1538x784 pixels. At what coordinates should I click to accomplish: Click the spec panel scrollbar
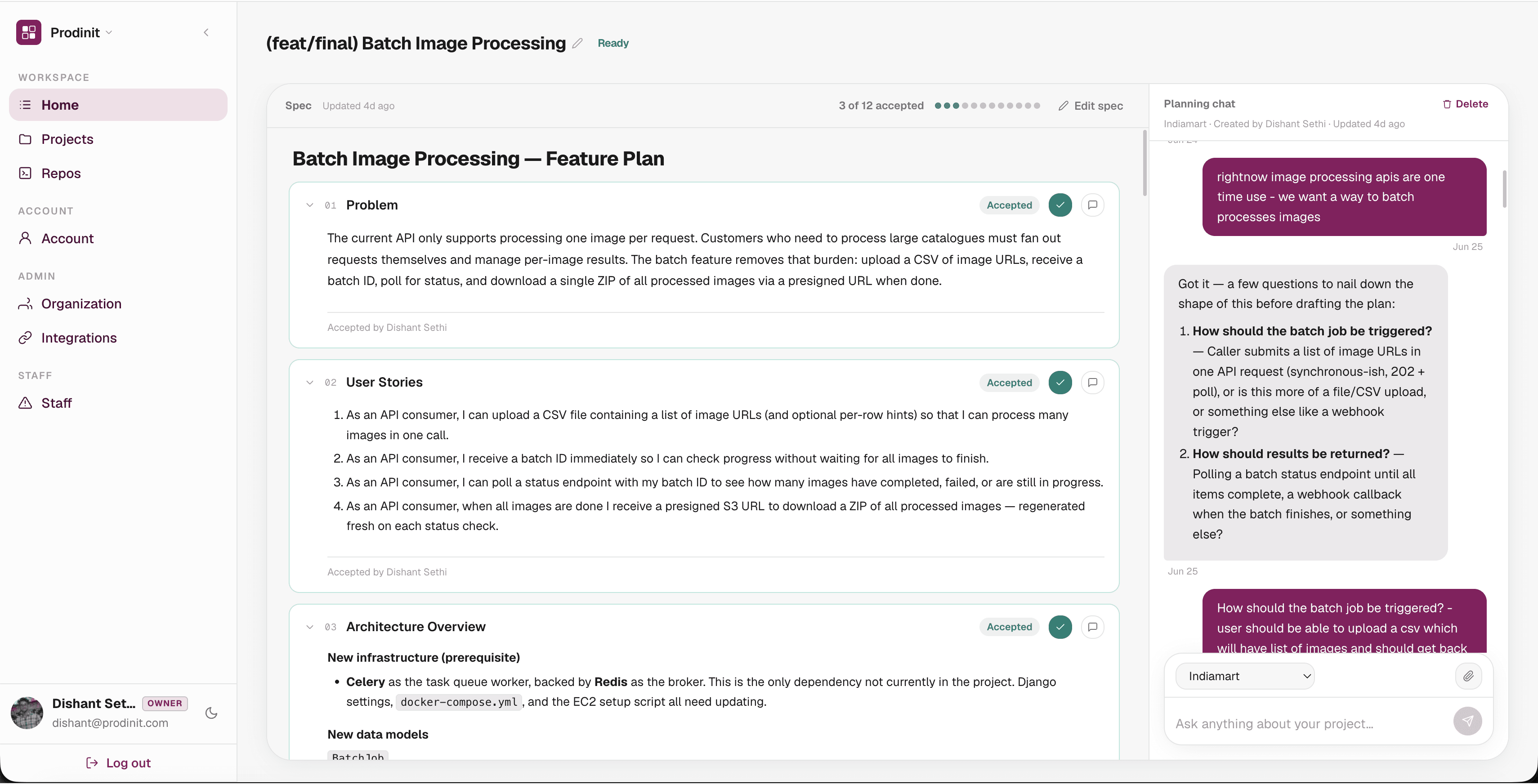point(1145,163)
